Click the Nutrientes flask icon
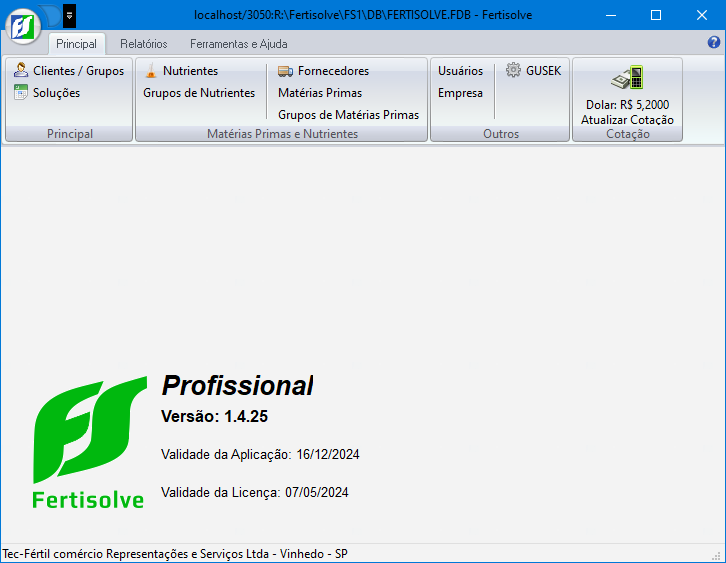This screenshot has height=563, width=726. coord(151,70)
